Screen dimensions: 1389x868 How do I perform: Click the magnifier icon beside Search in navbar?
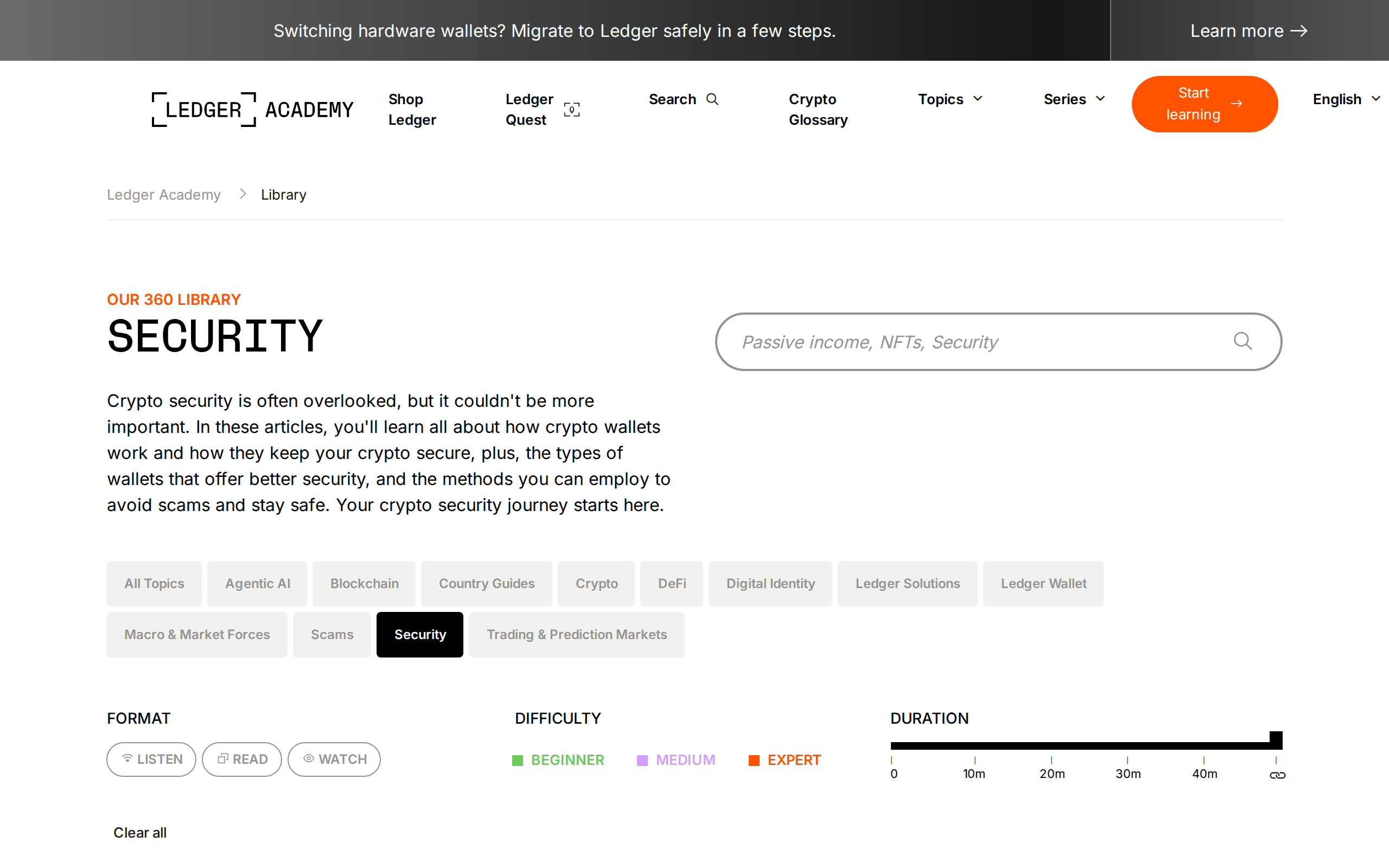coord(712,99)
